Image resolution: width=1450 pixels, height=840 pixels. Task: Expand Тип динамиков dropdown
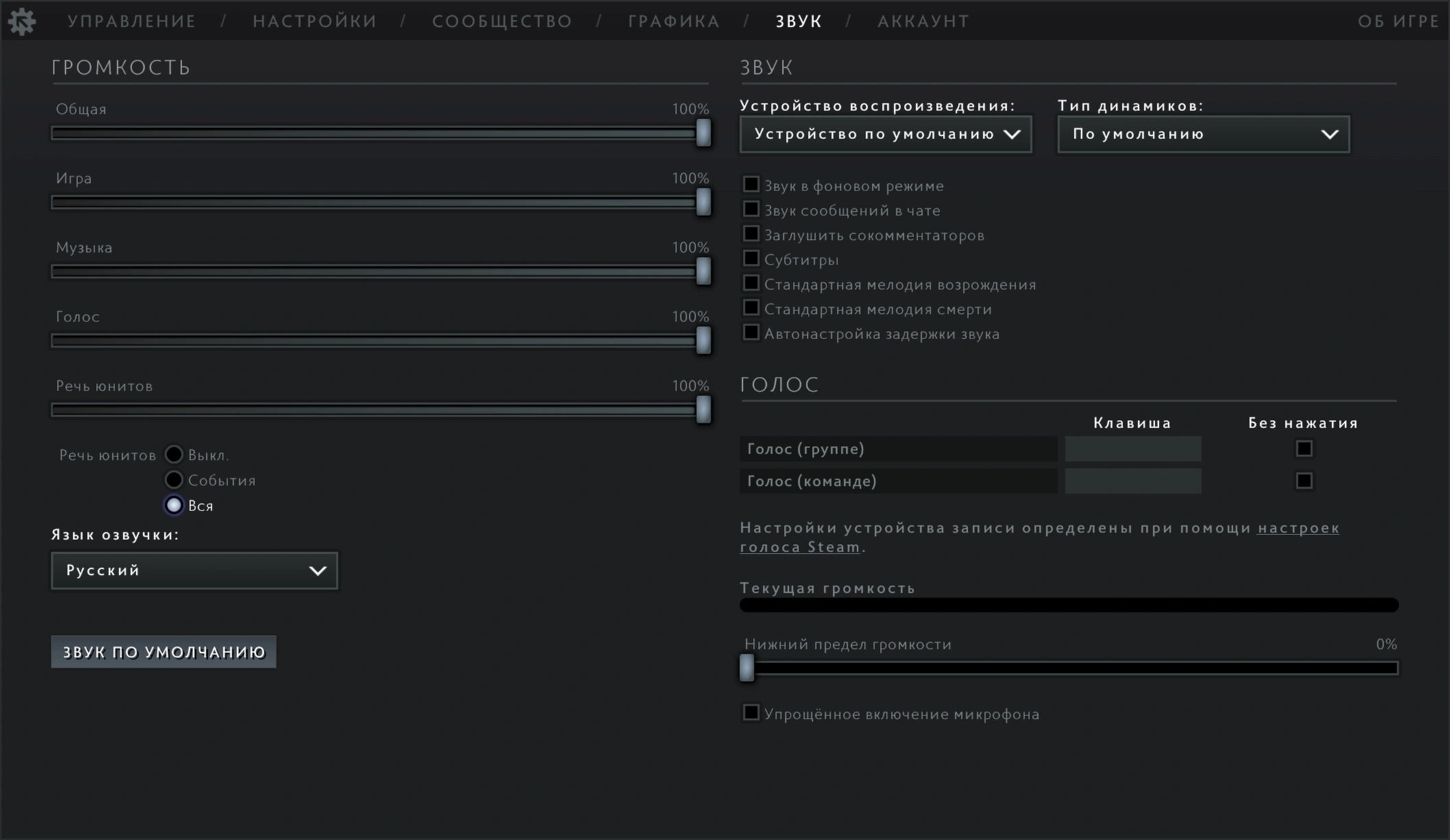click(1203, 134)
